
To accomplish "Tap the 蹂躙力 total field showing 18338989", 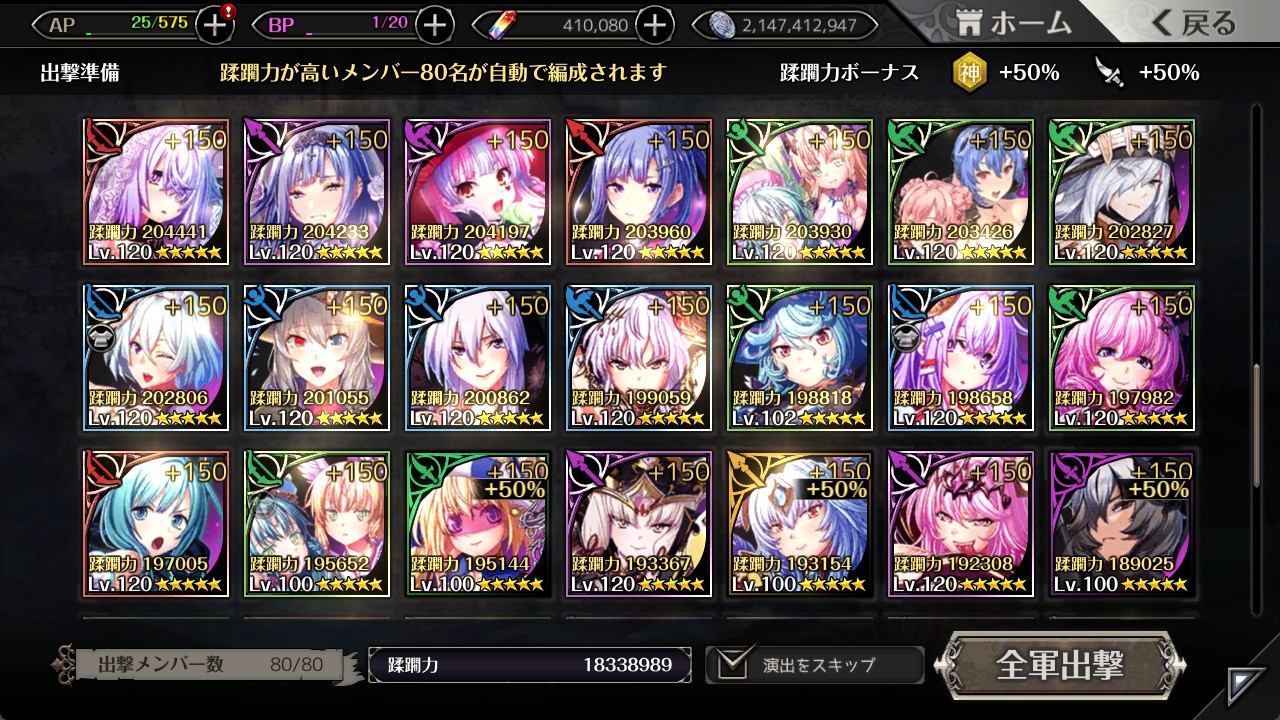I will coord(529,665).
